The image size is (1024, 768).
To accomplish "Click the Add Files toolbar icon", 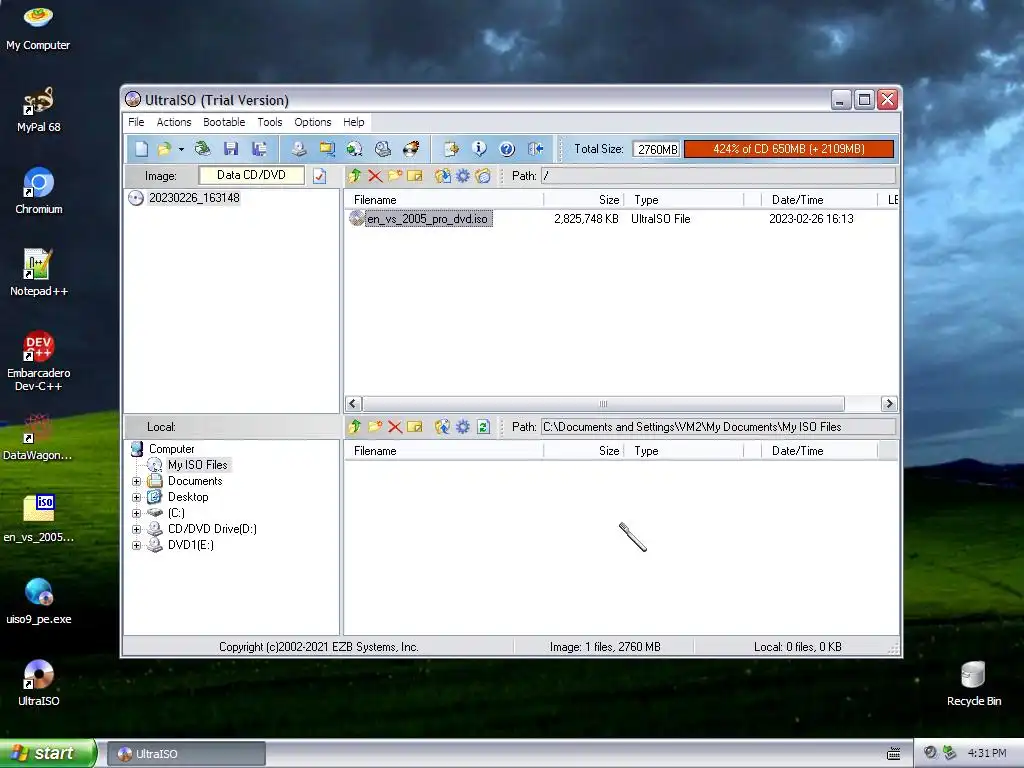I will (451, 149).
